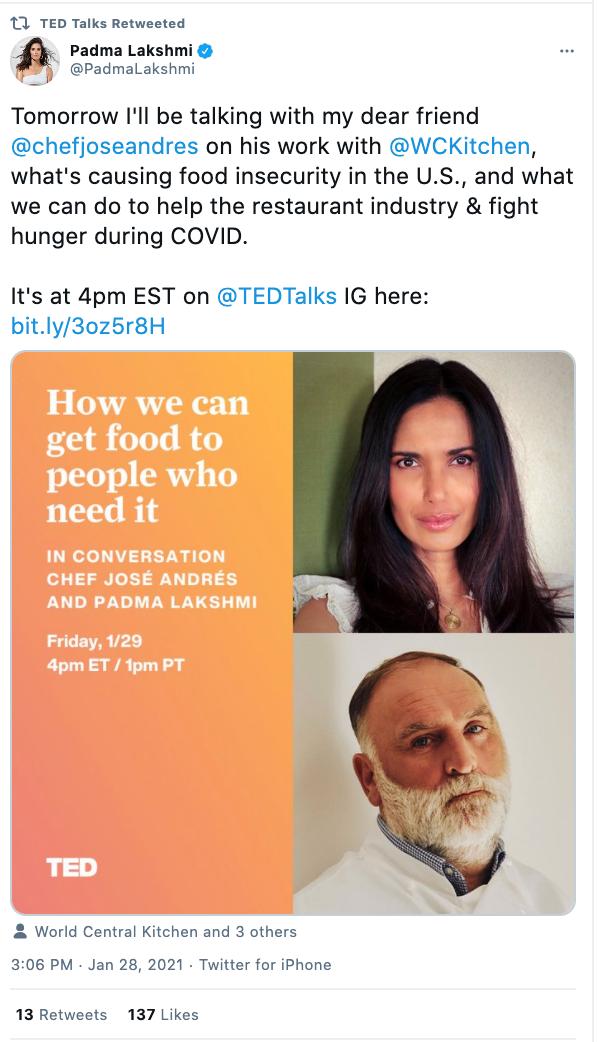Click the blue verified badge
The image size is (598, 1042).
click(206, 51)
